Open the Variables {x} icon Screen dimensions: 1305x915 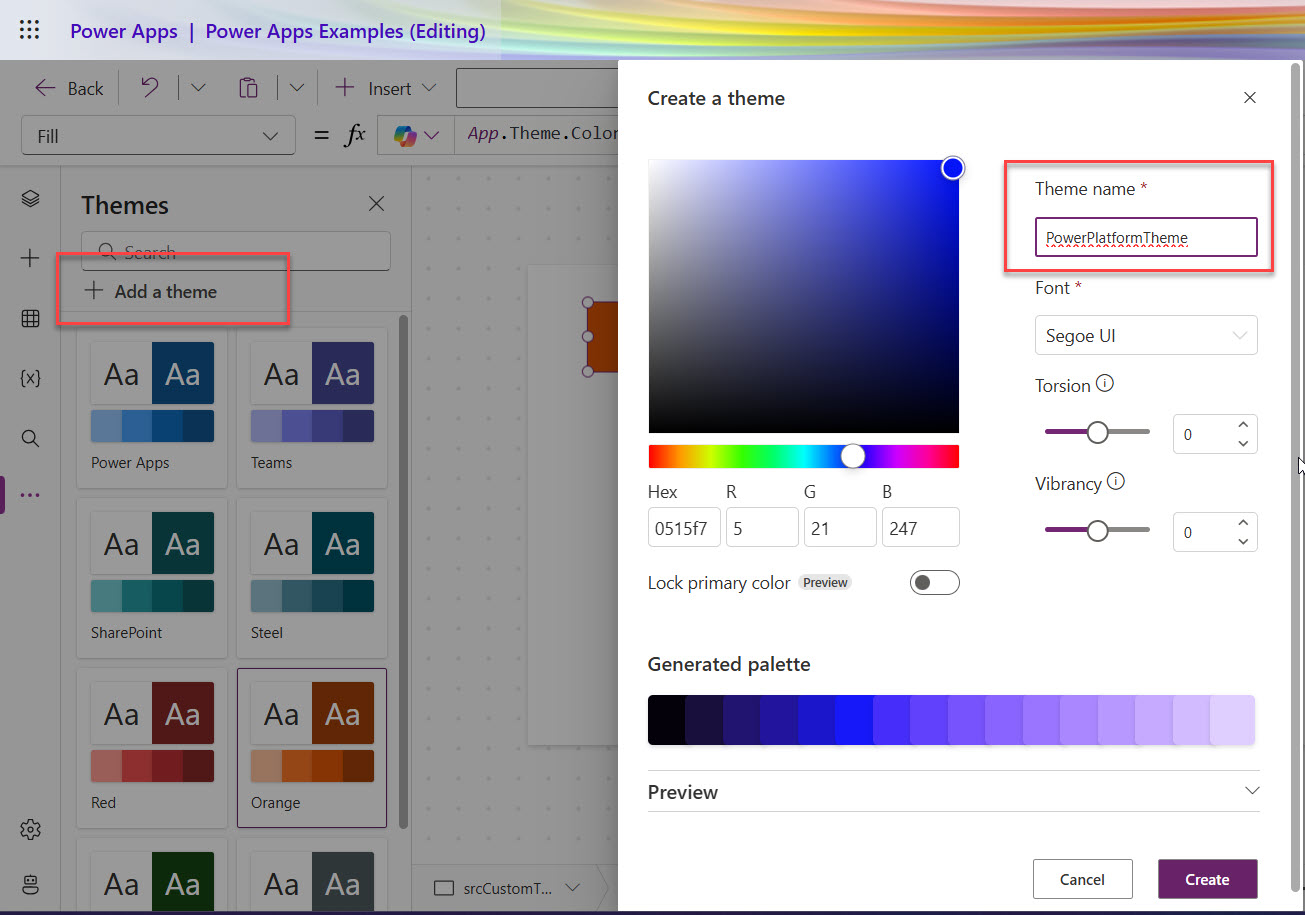click(30, 378)
